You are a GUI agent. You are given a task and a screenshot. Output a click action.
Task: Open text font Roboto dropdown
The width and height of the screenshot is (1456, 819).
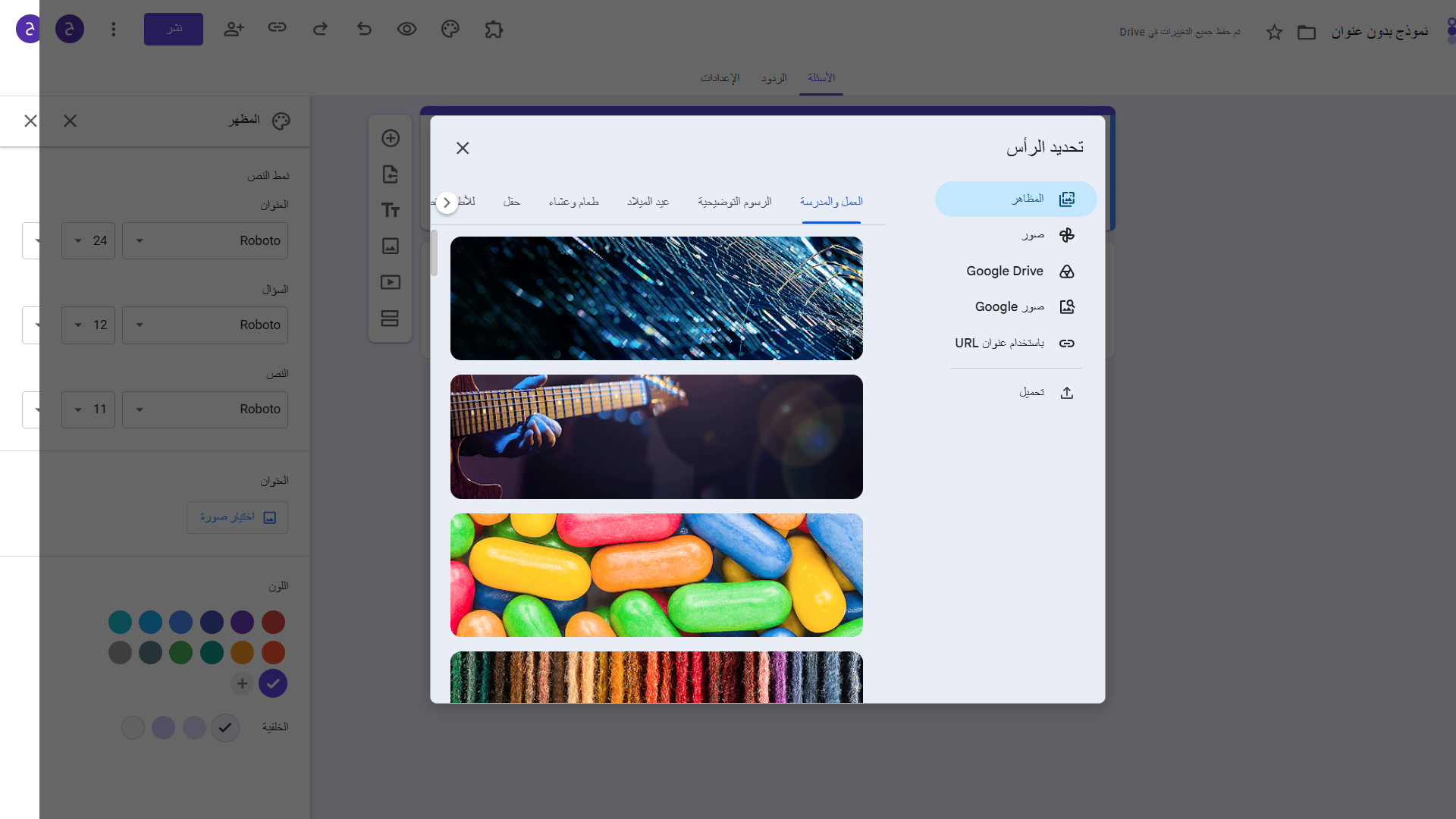tap(205, 409)
